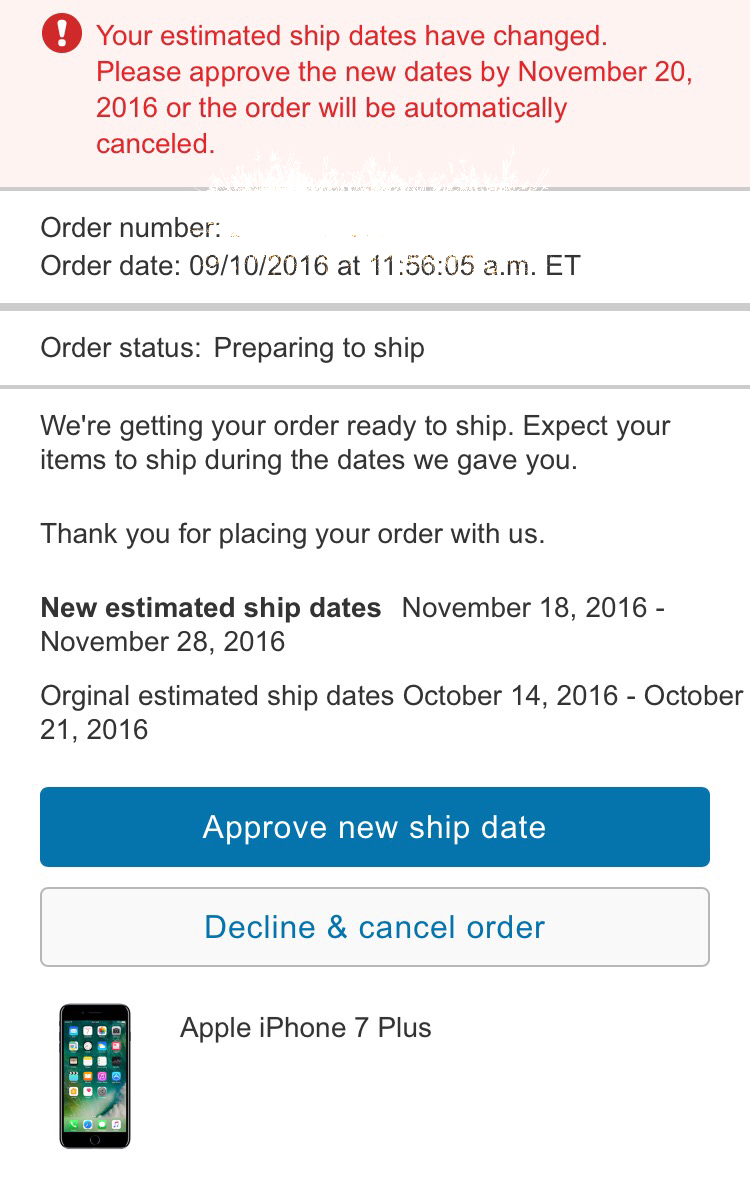Click the Thank you for placing your order text

(x=292, y=533)
